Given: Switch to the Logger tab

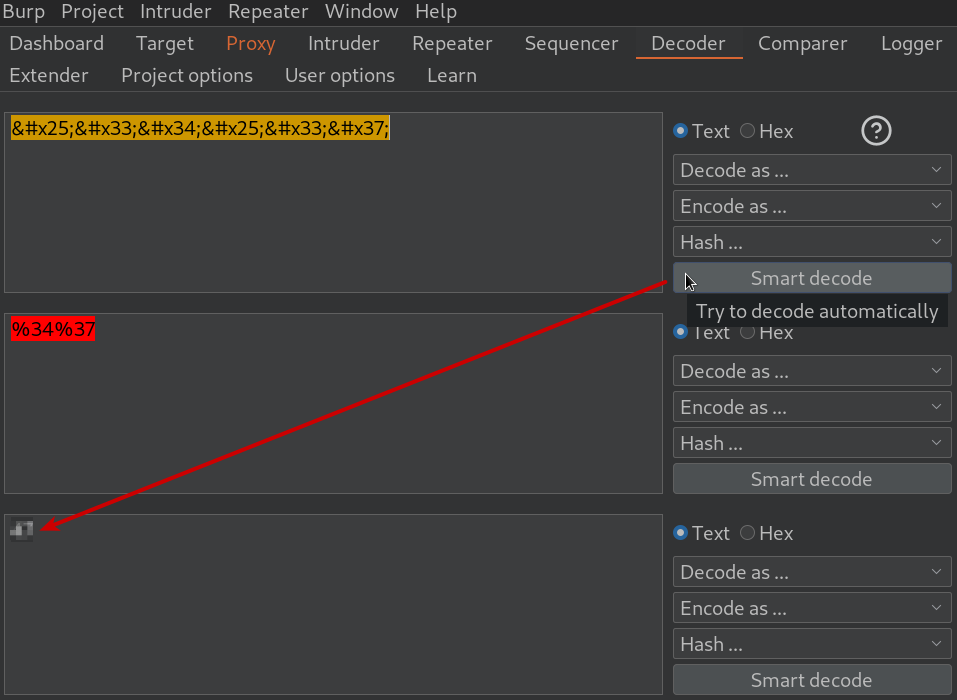Looking at the screenshot, I should 911,43.
